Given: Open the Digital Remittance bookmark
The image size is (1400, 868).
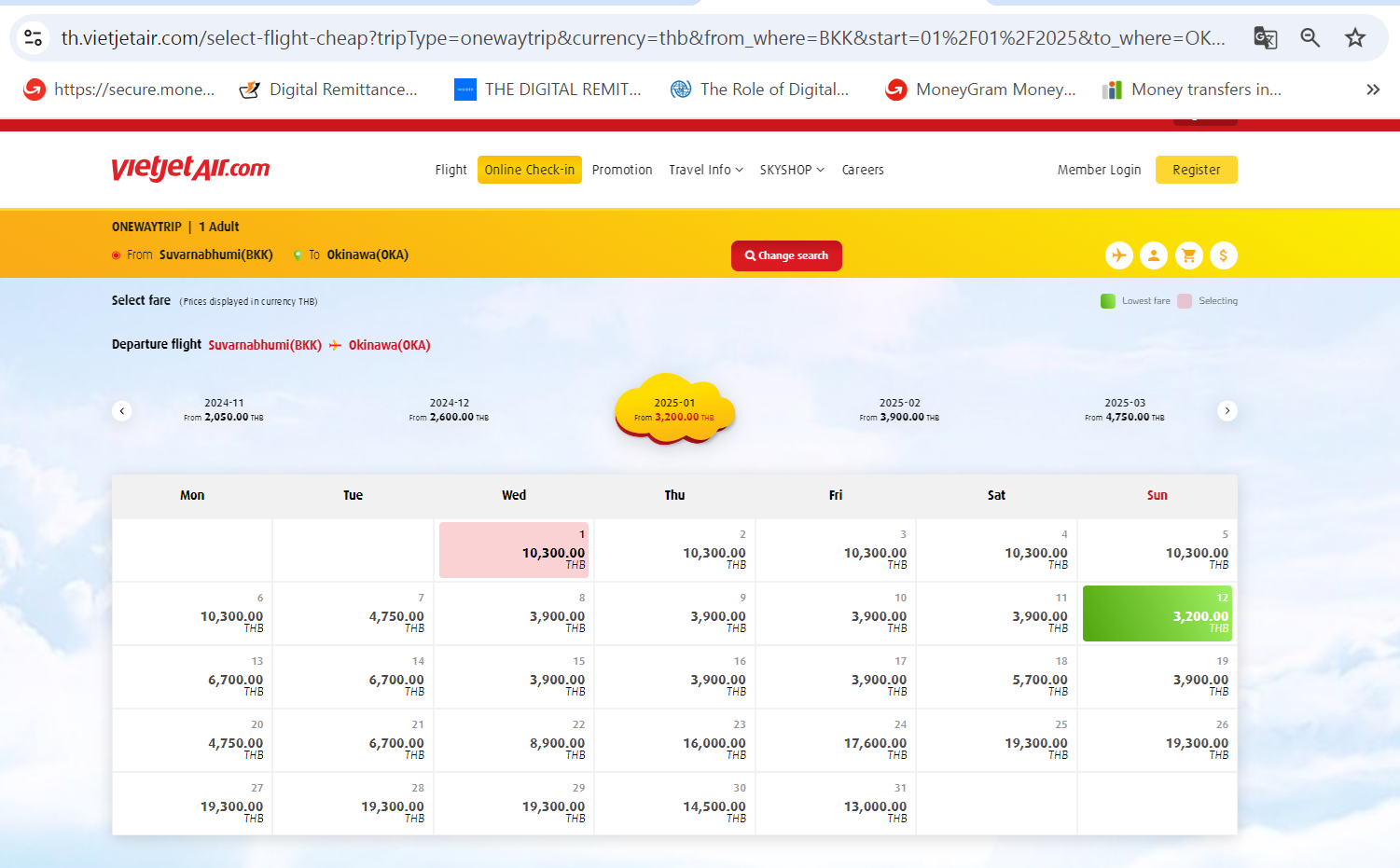Looking at the screenshot, I should coord(328,90).
